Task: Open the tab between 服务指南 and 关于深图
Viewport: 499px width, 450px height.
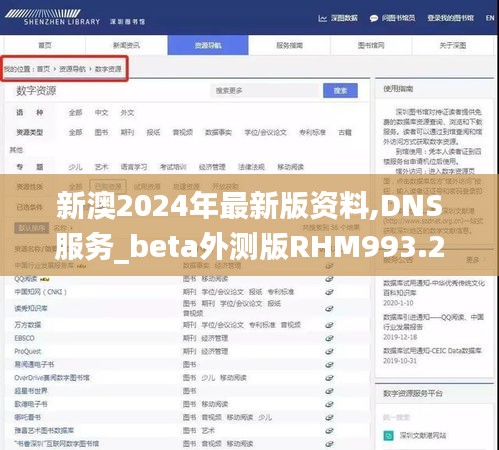Action: (x=371, y=45)
